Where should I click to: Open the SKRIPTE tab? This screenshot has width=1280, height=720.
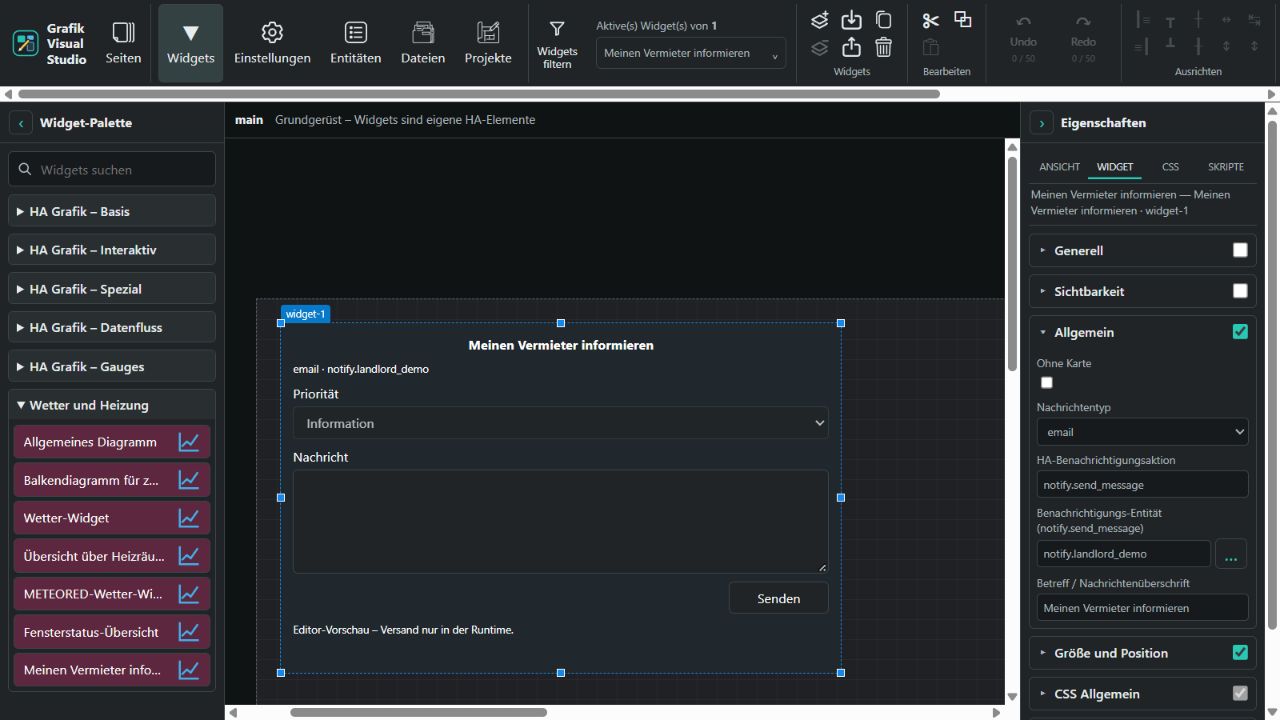click(1226, 167)
